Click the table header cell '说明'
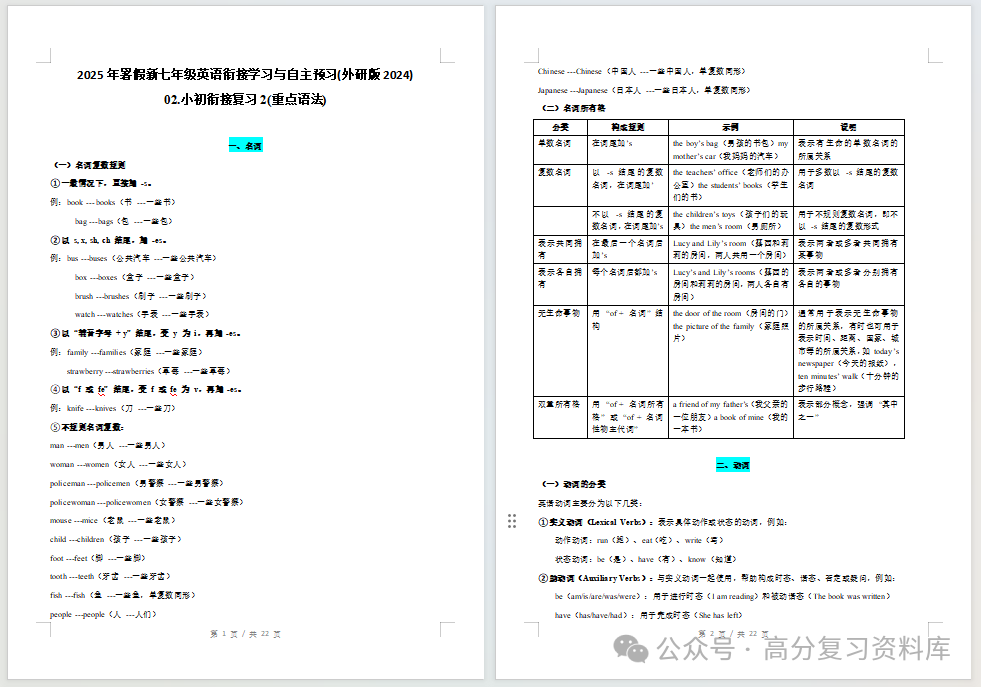The image size is (981, 687). coord(849,127)
